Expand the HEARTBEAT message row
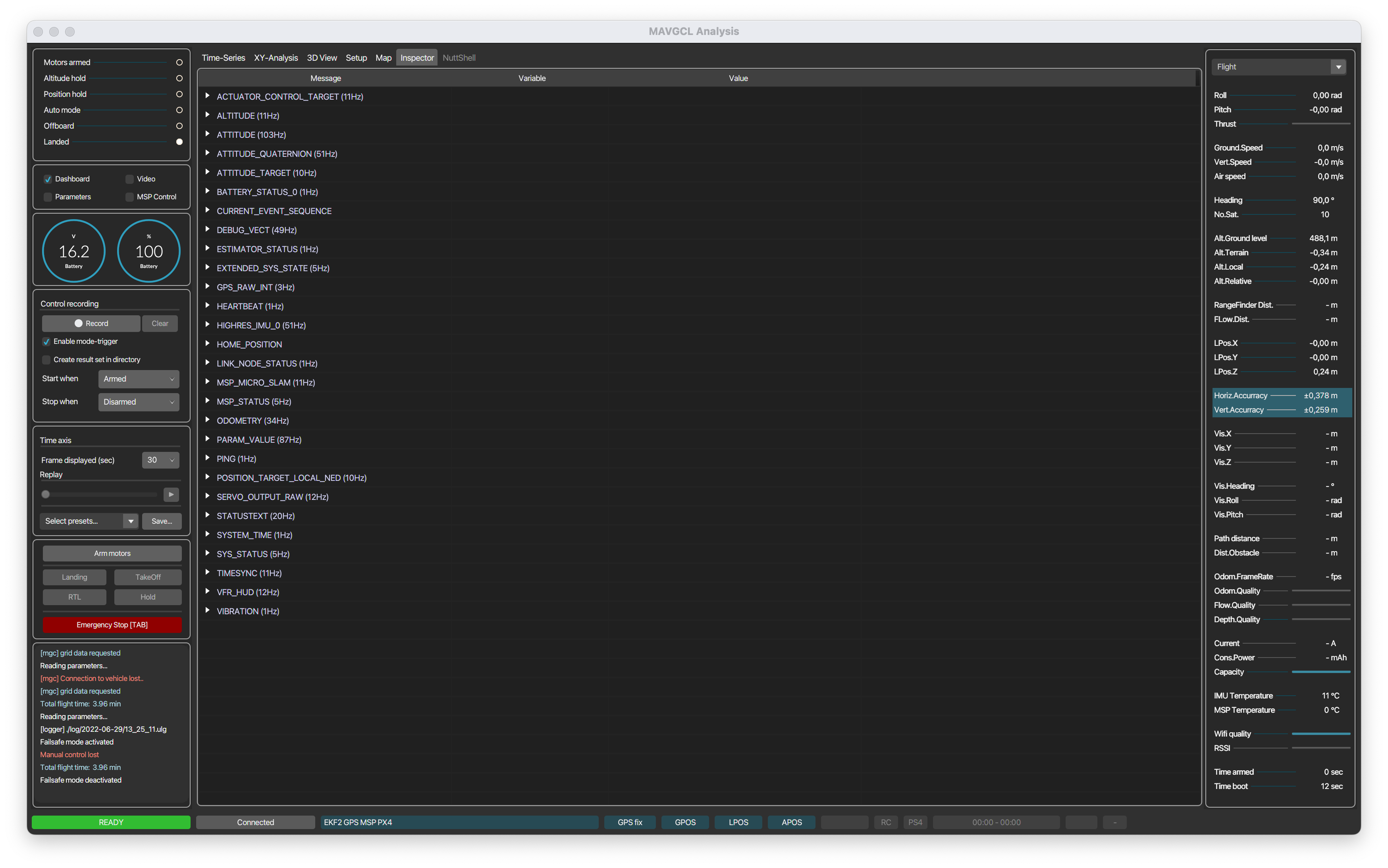This screenshot has height=868, width=1388. (x=207, y=306)
